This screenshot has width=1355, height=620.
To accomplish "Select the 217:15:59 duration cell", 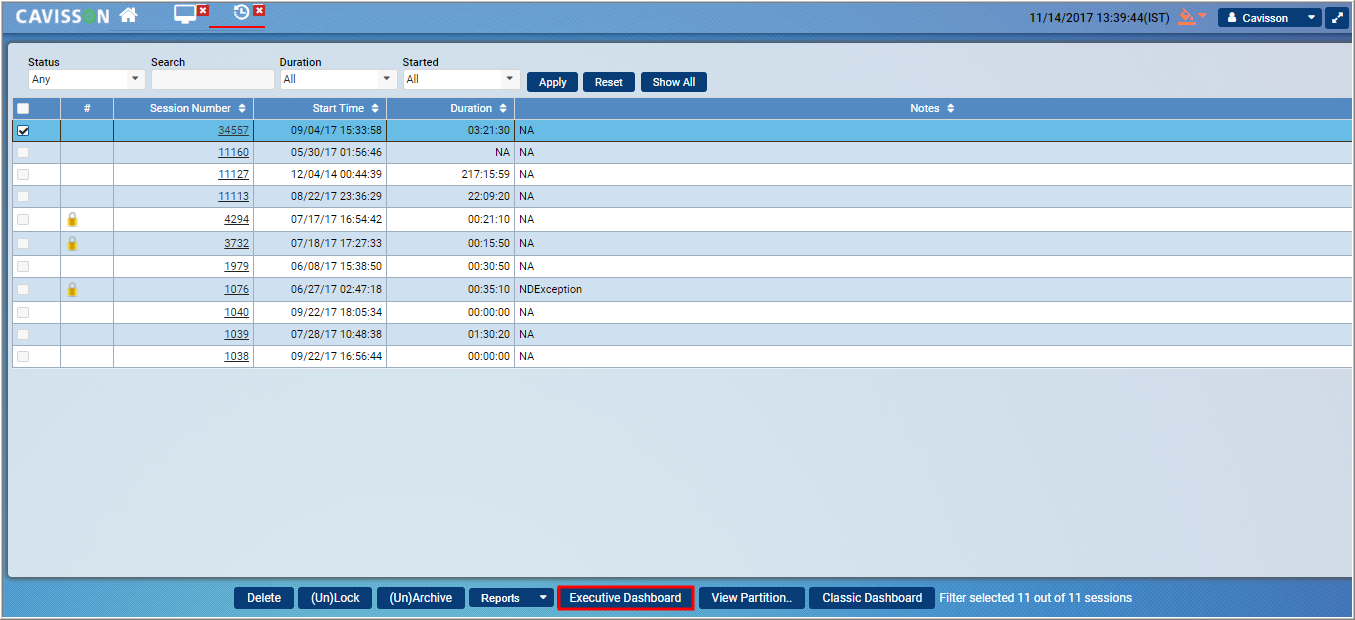I will click(450, 174).
